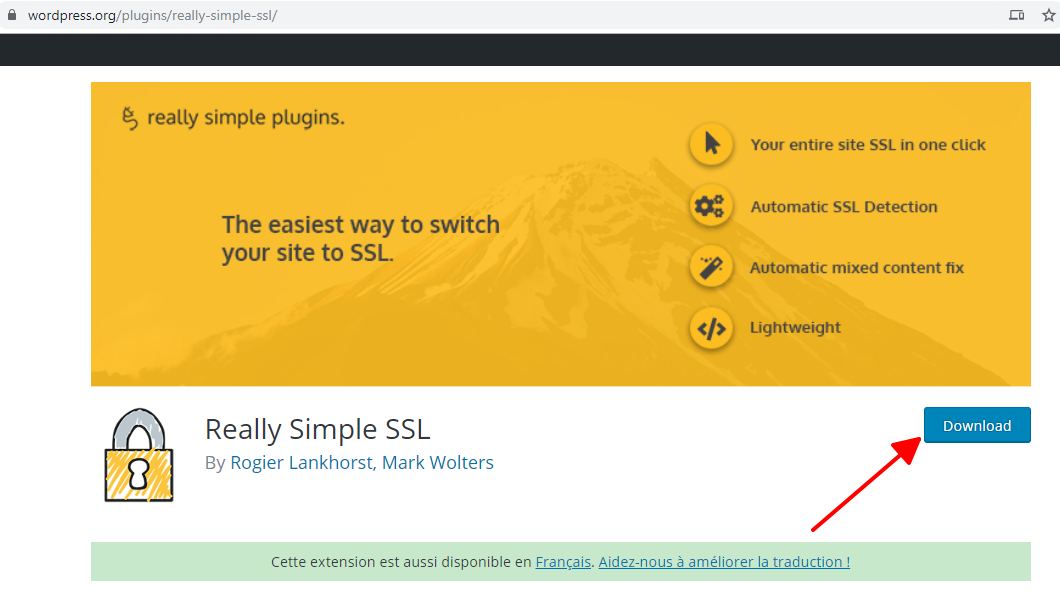The image size is (1060, 599).
Task: Open Rogier Lankhorst author link
Action: click(x=301, y=462)
